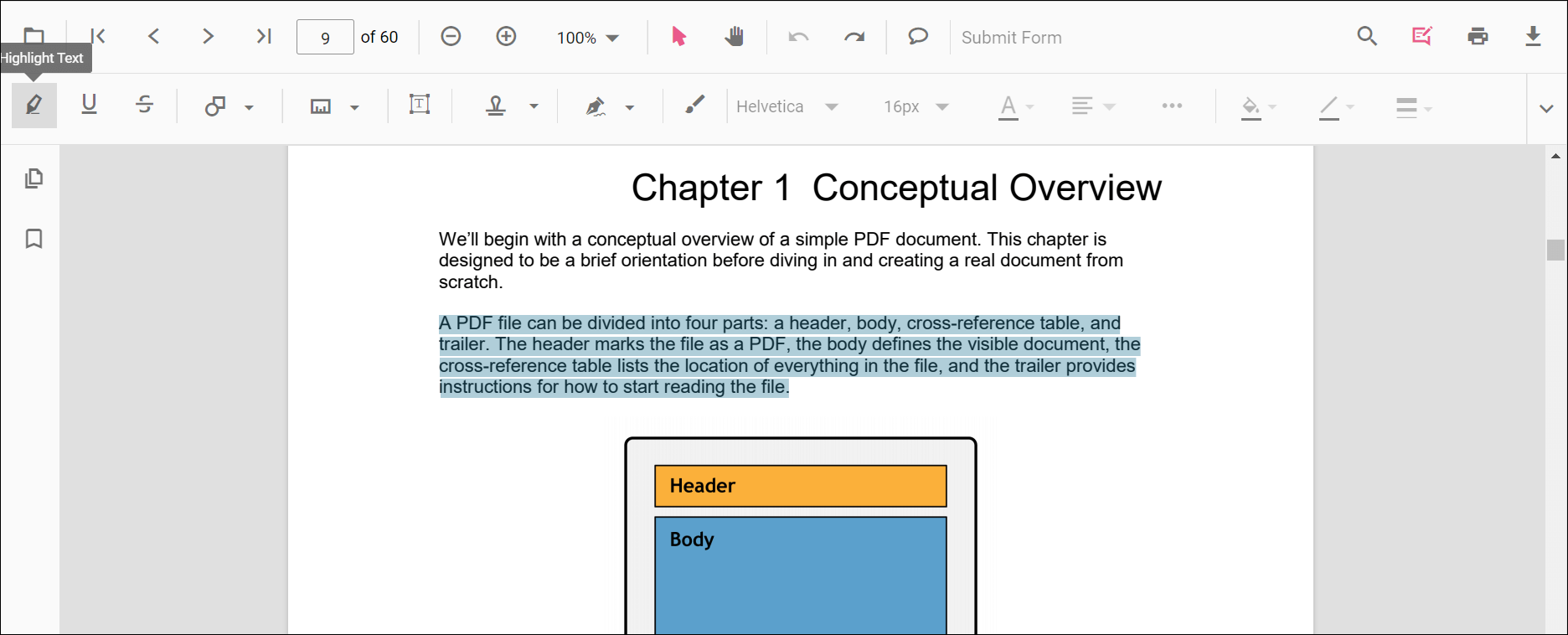The height and width of the screenshot is (635, 1568).
Task: Undo the last action
Action: pyautogui.click(x=798, y=37)
